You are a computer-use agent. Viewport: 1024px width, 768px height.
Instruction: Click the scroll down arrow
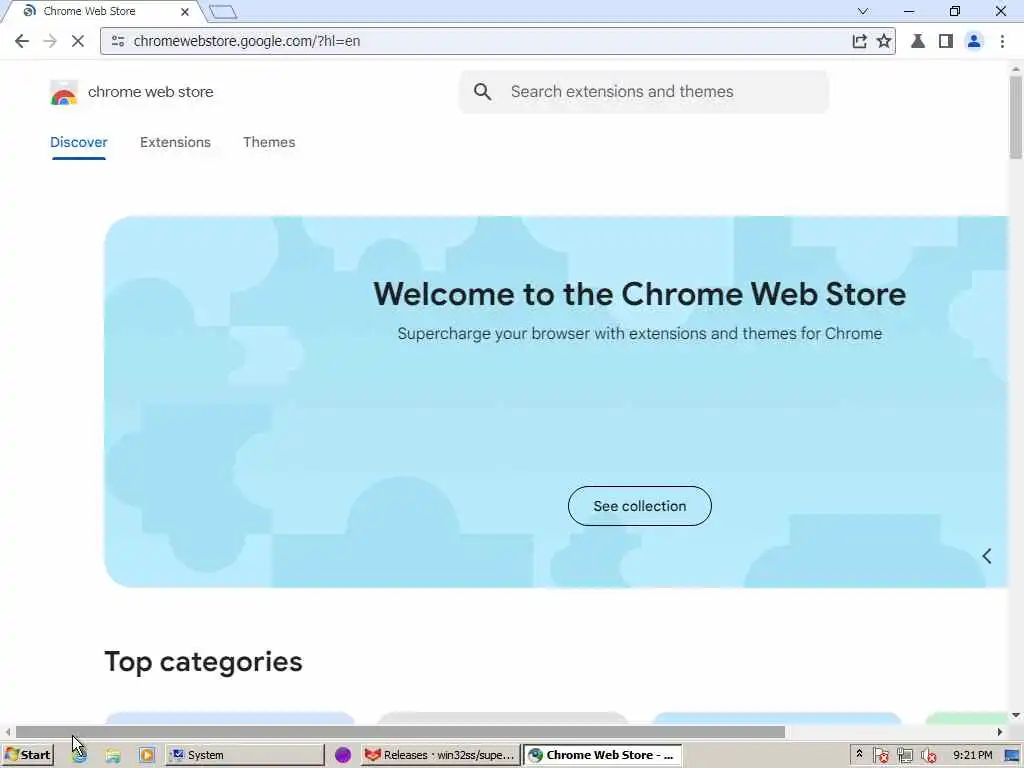click(x=1016, y=715)
